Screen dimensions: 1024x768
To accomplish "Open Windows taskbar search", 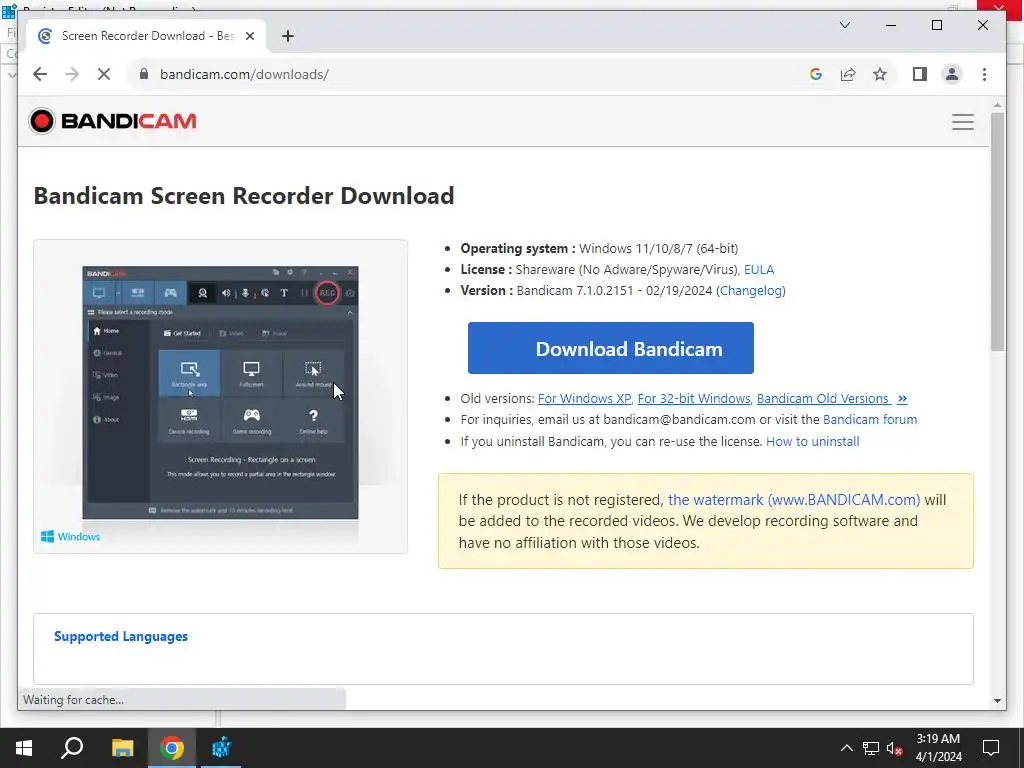I will coord(72,748).
